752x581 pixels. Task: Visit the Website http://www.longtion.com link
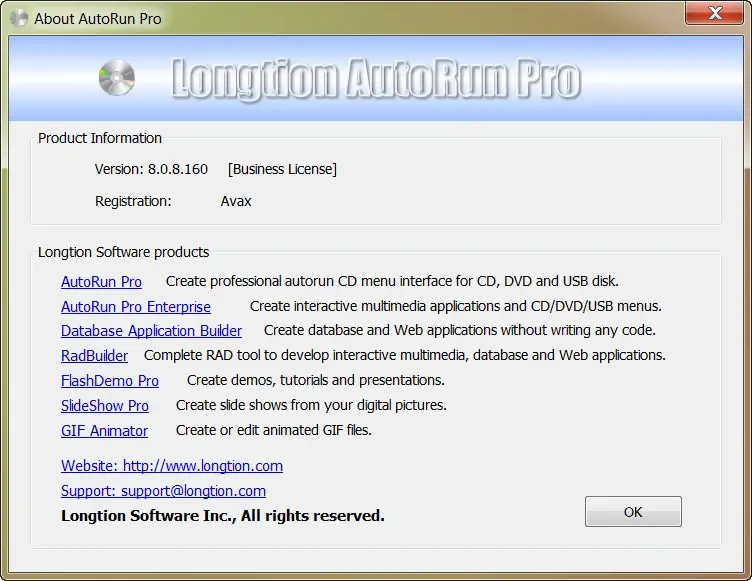coord(172,466)
